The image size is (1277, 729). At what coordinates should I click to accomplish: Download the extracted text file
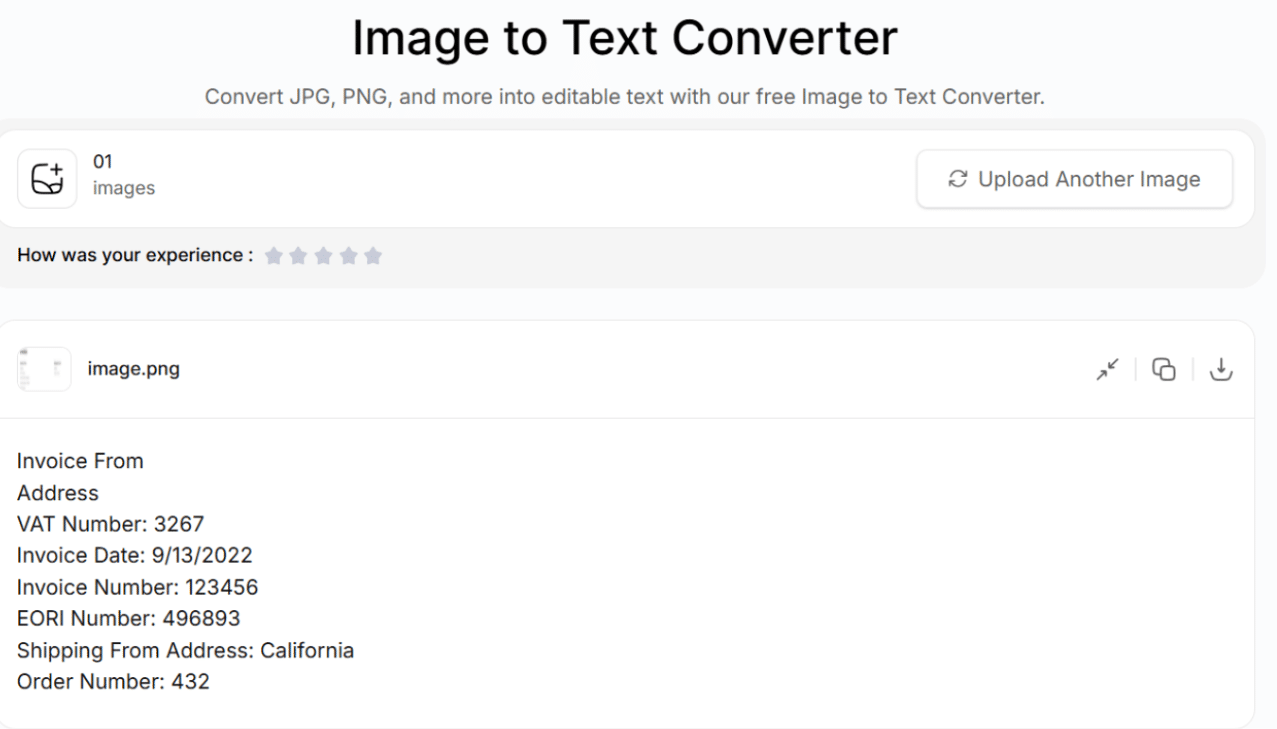1222,370
